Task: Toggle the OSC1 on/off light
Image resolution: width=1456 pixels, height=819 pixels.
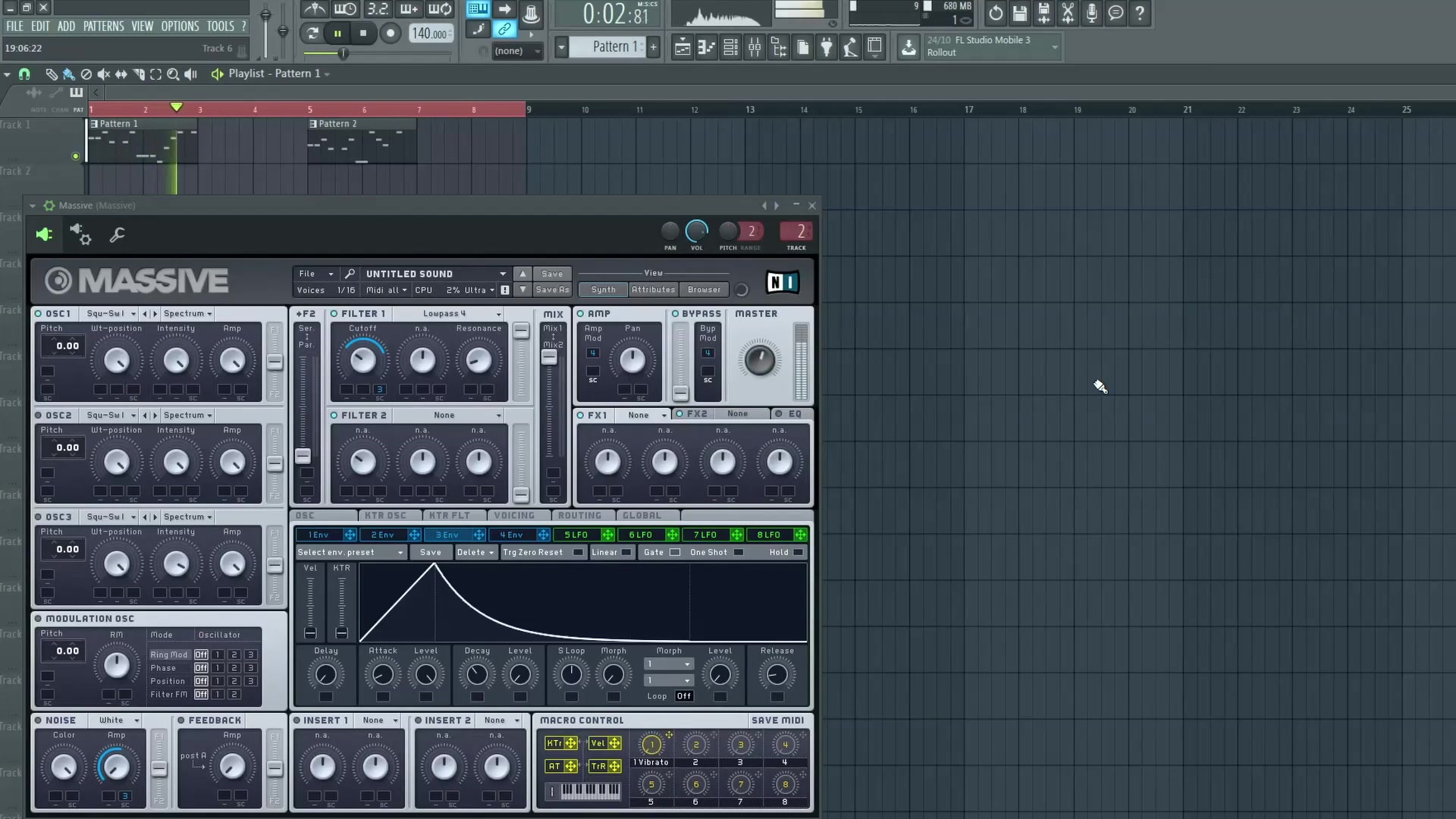Action: point(39,313)
